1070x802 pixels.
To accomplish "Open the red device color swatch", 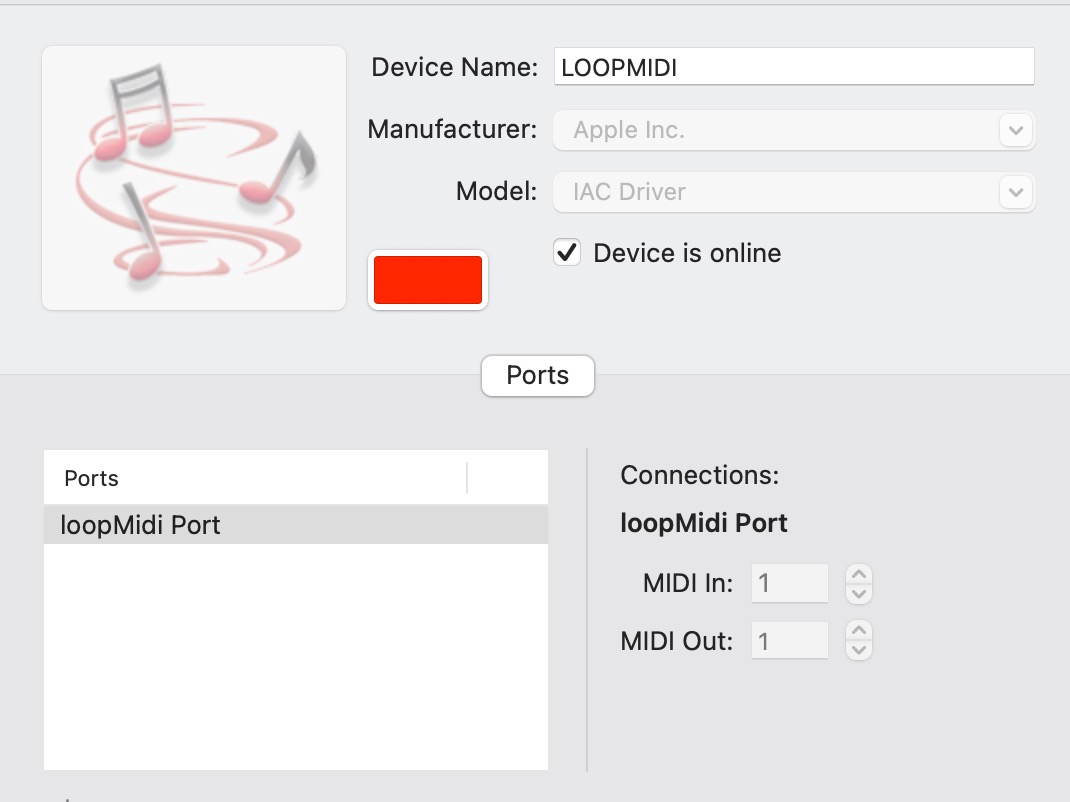I will [428, 280].
